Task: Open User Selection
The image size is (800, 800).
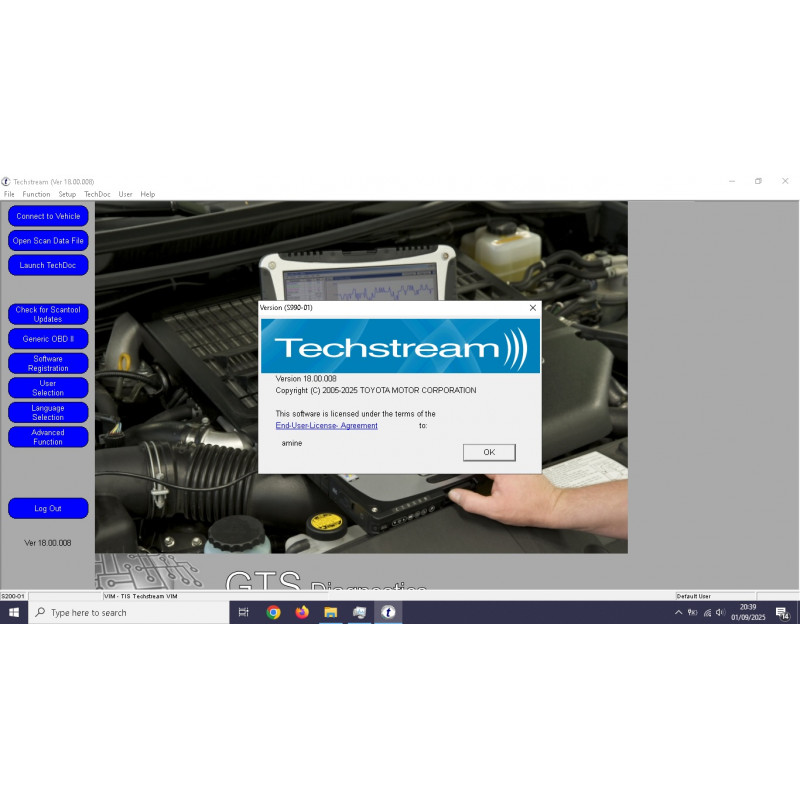Action: coord(48,388)
